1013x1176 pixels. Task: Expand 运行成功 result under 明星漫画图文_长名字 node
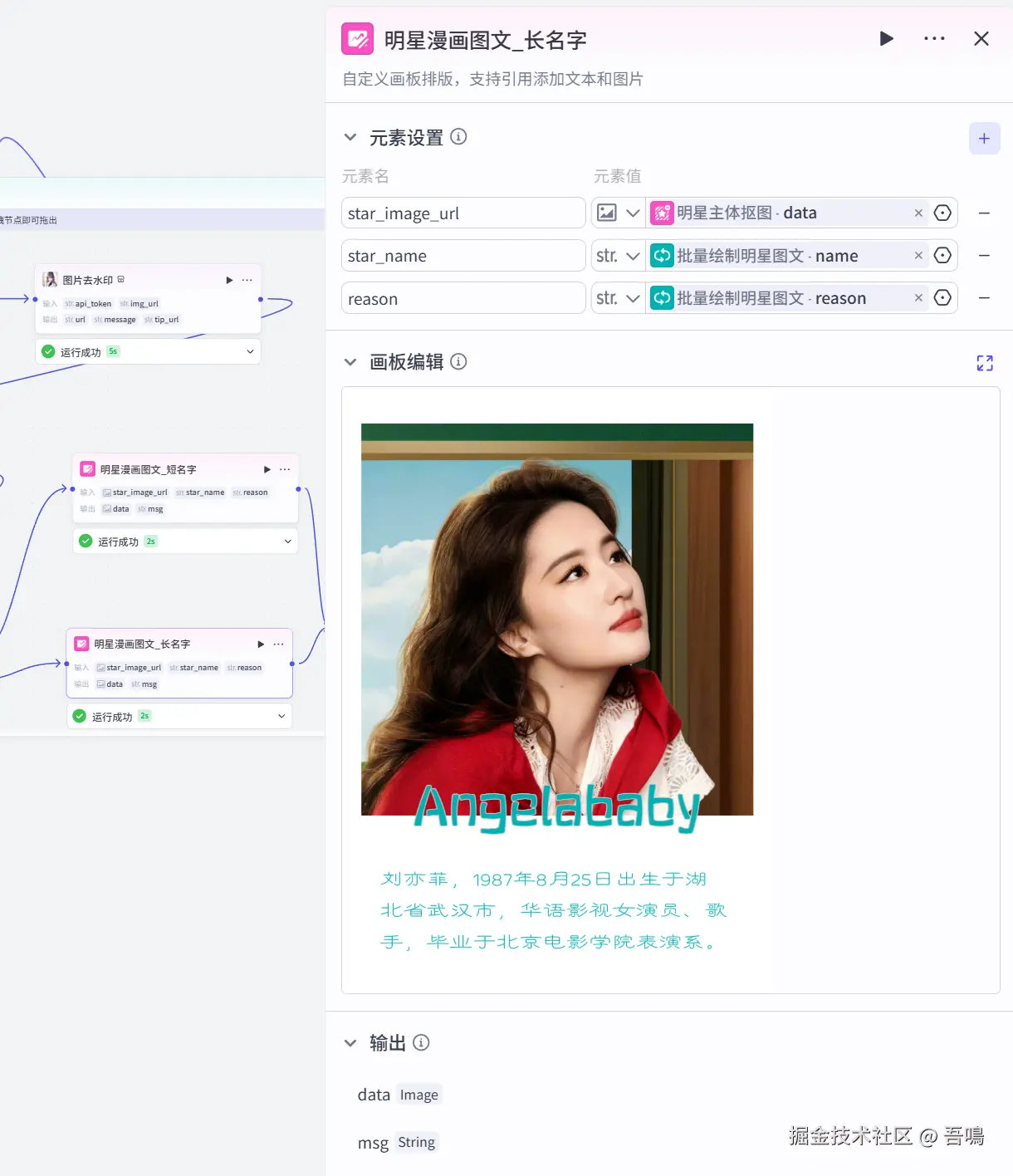pos(281,715)
